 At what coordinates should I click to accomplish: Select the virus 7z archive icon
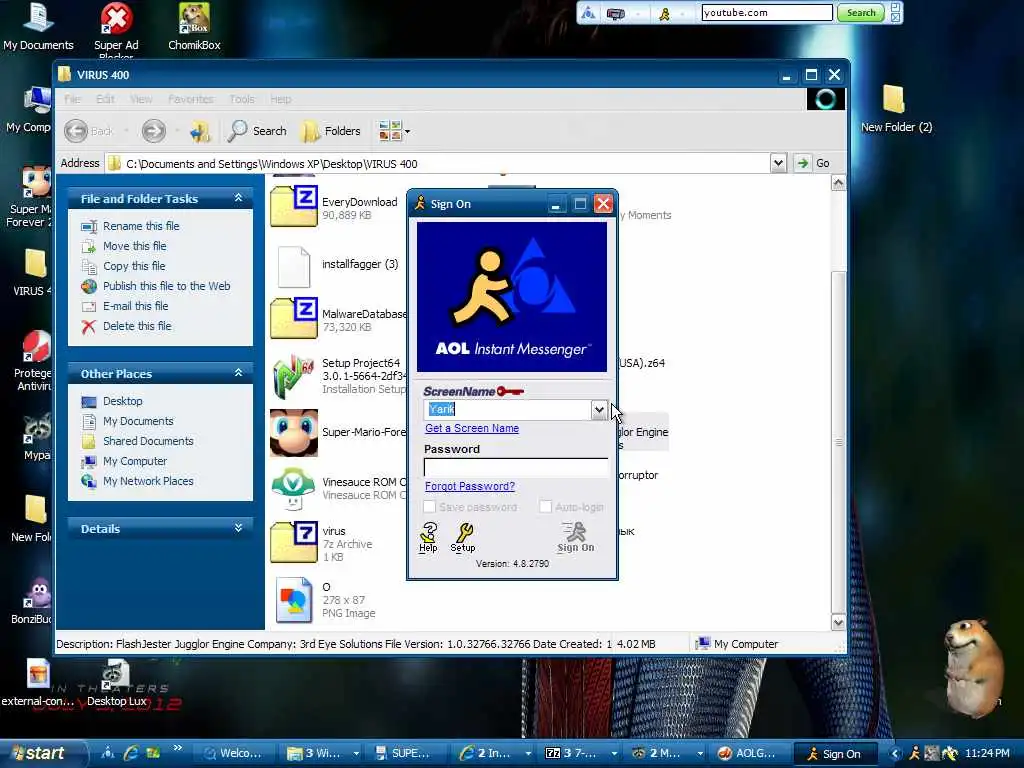[x=295, y=542]
